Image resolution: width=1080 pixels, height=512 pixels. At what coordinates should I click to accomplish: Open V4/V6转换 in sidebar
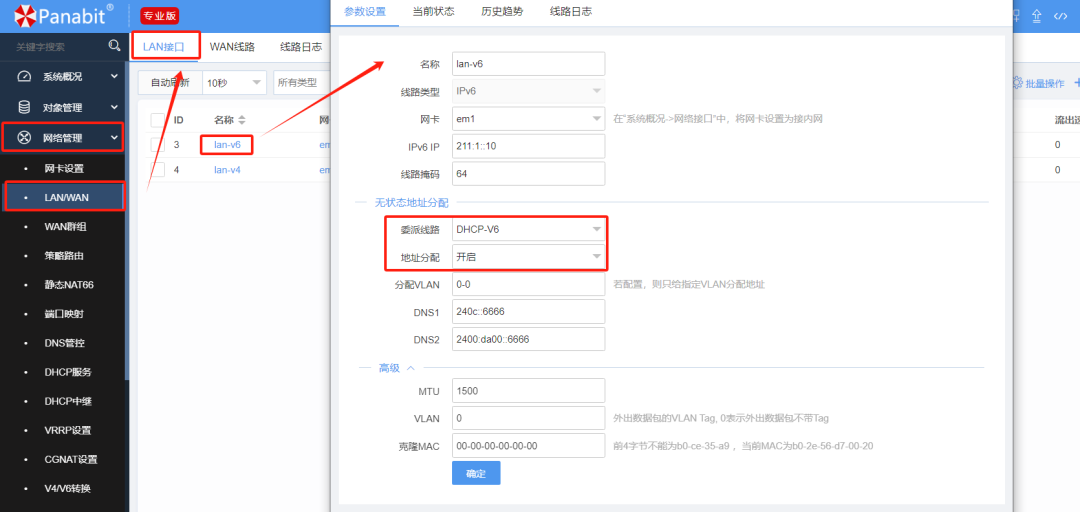coord(68,489)
